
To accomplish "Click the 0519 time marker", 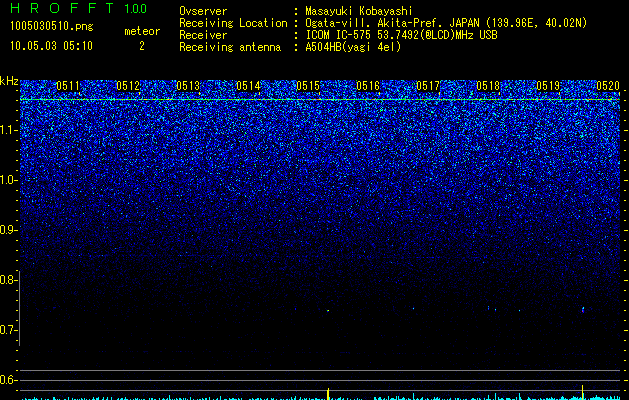I will coord(548,86).
